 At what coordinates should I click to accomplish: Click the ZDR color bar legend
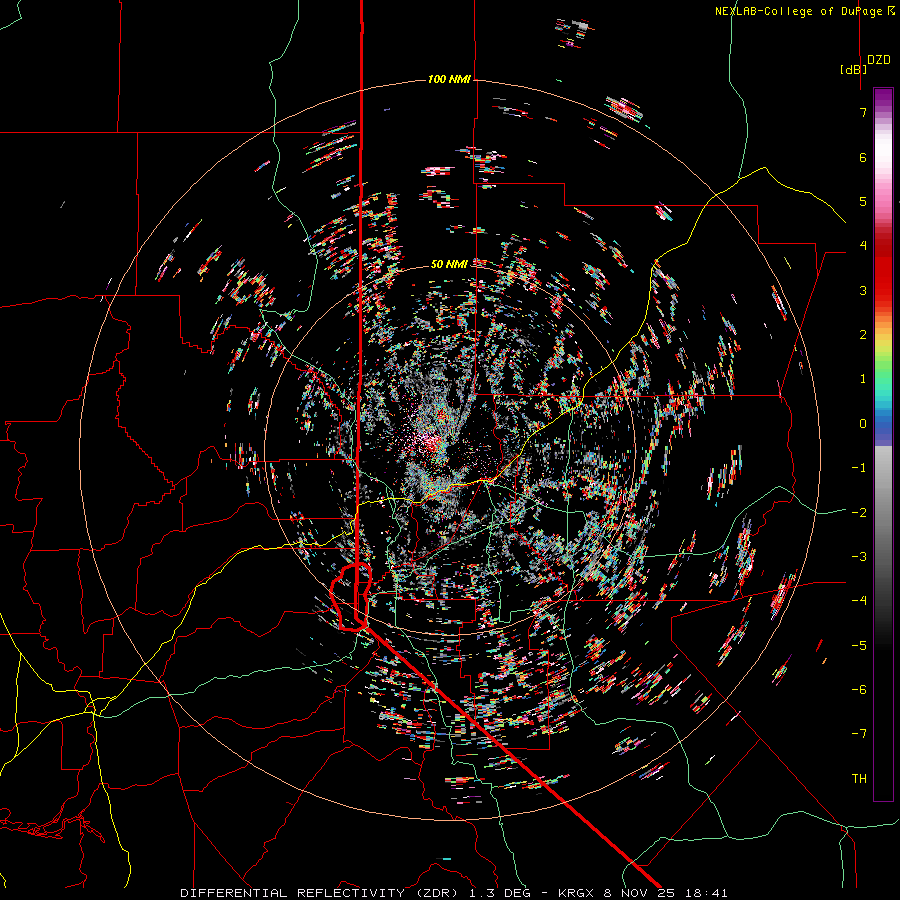[883, 444]
